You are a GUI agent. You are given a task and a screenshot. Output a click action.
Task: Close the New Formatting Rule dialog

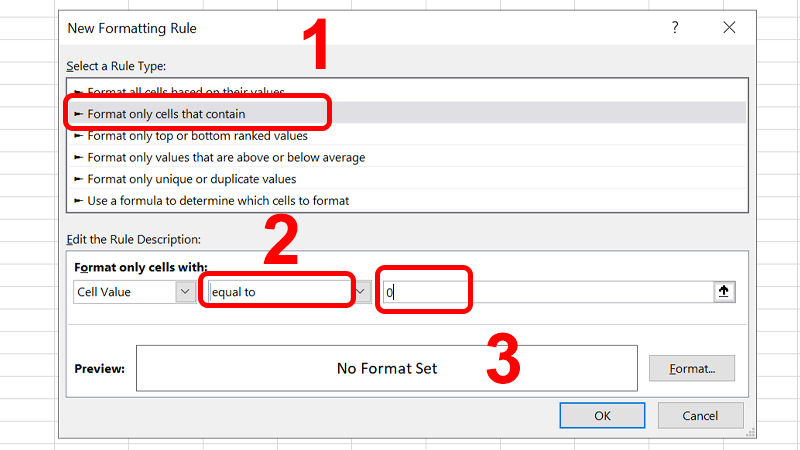pyautogui.click(x=729, y=28)
